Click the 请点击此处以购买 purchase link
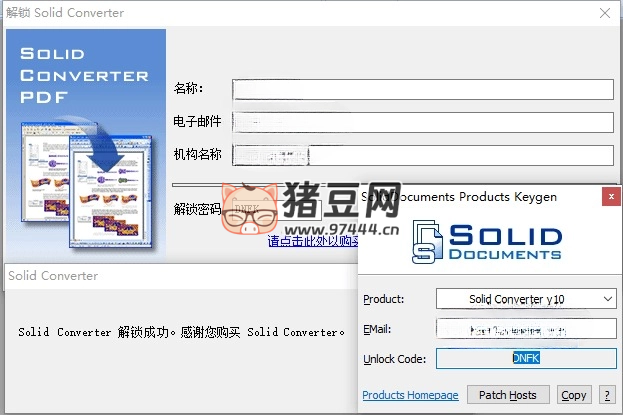The image size is (623, 415). (313, 241)
